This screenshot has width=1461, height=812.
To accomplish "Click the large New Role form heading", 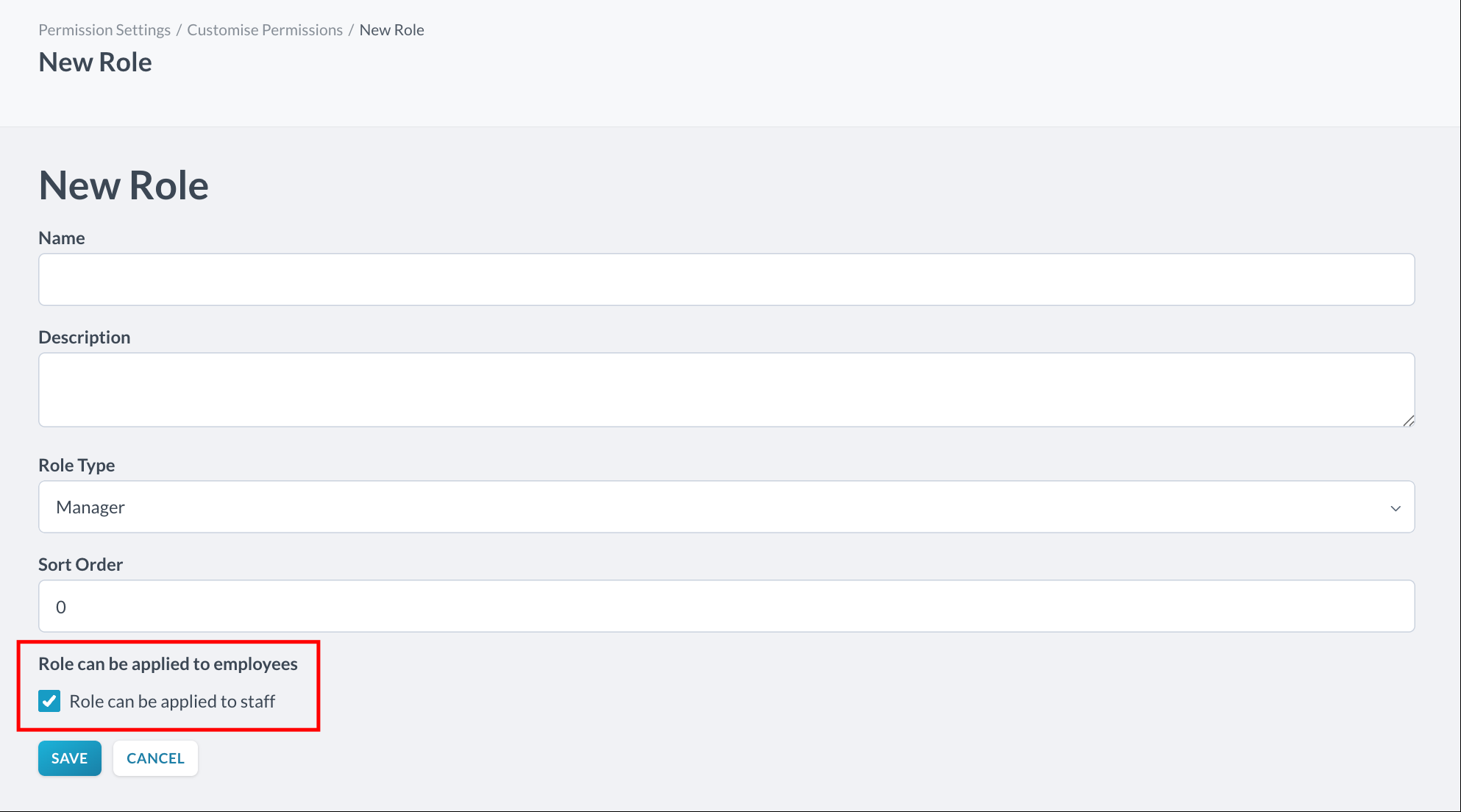I will click(124, 185).
